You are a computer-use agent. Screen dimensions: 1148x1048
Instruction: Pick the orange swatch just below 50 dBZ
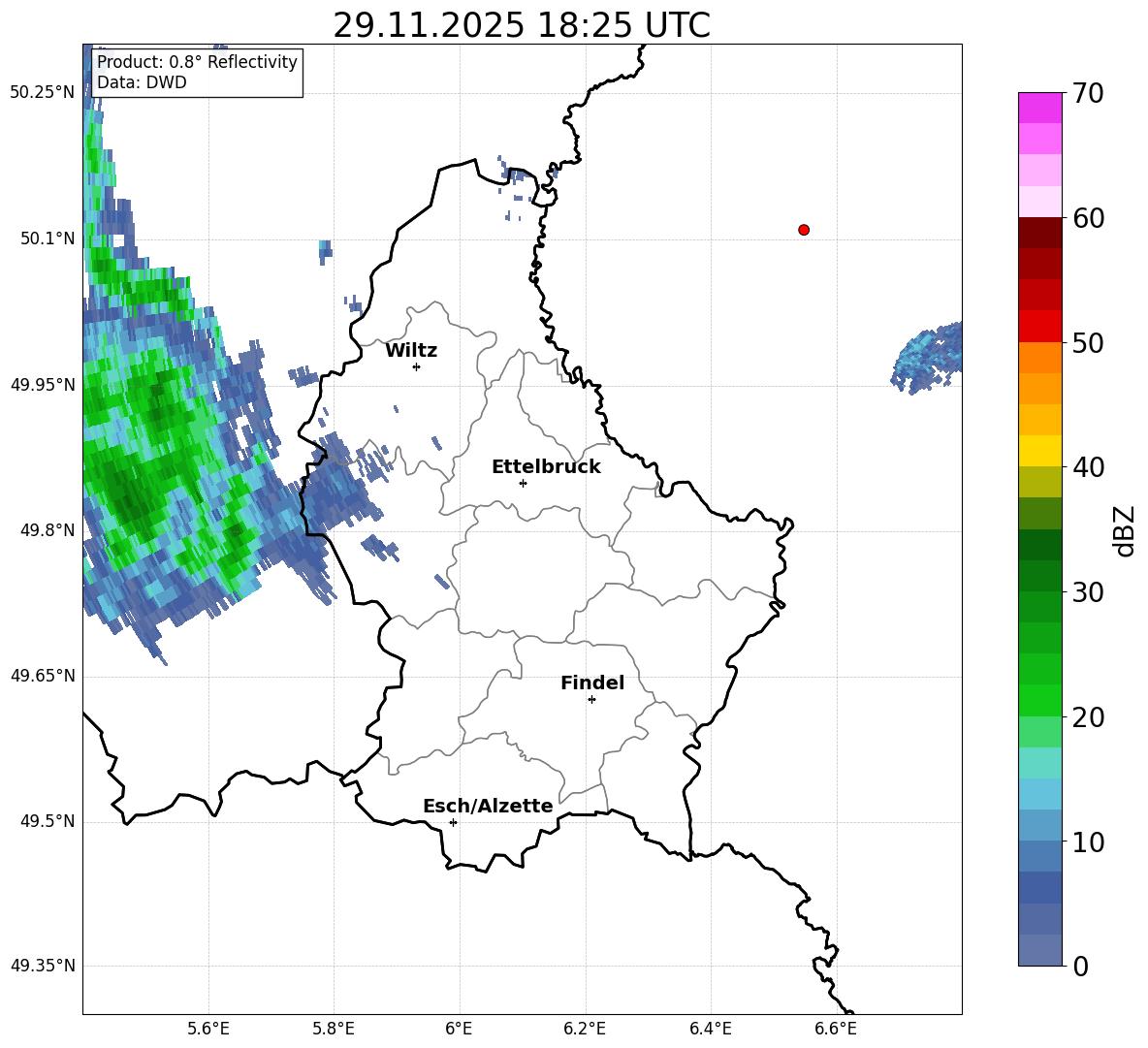(x=1039, y=358)
